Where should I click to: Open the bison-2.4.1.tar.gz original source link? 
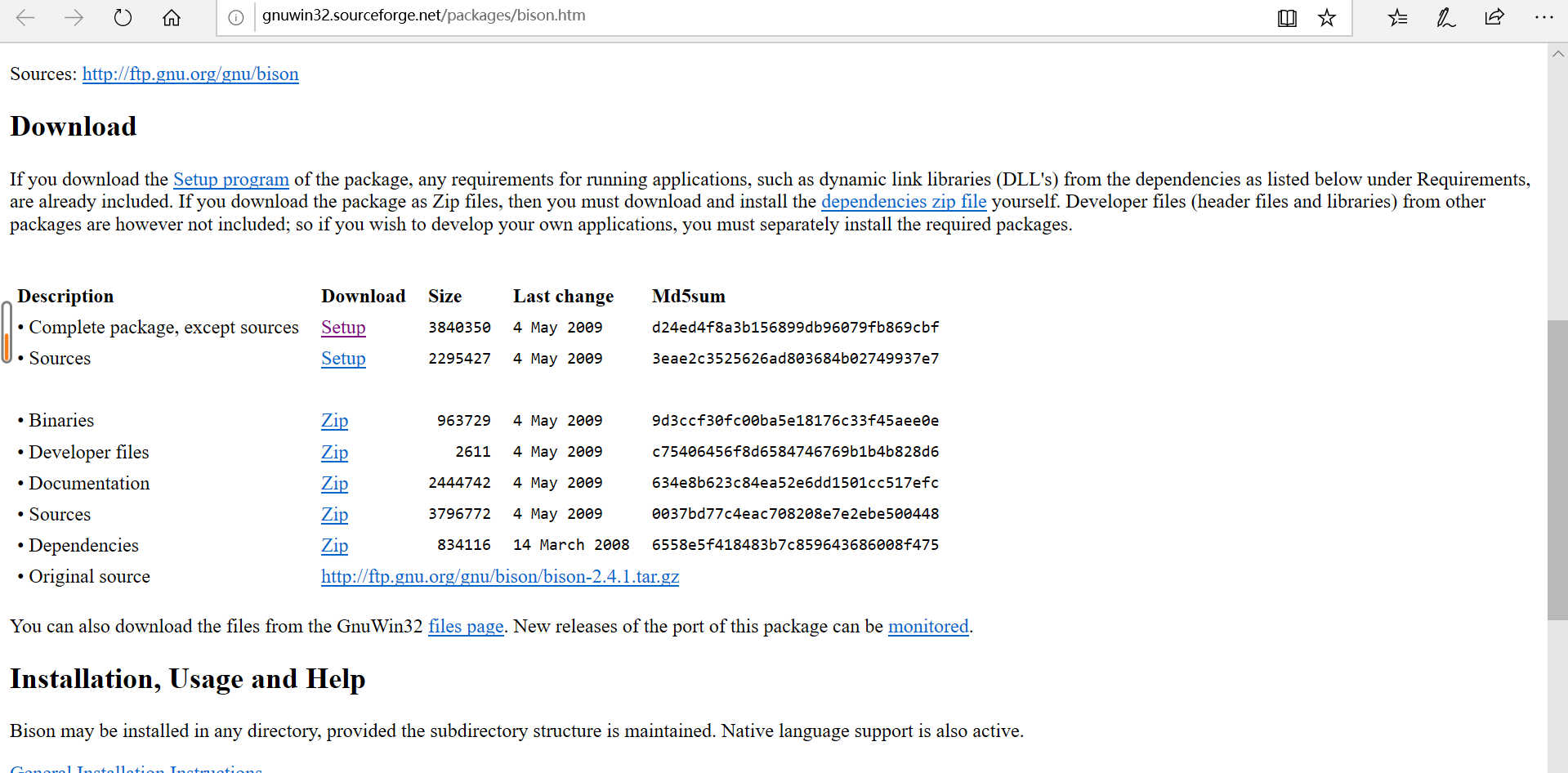(x=500, y=577)
